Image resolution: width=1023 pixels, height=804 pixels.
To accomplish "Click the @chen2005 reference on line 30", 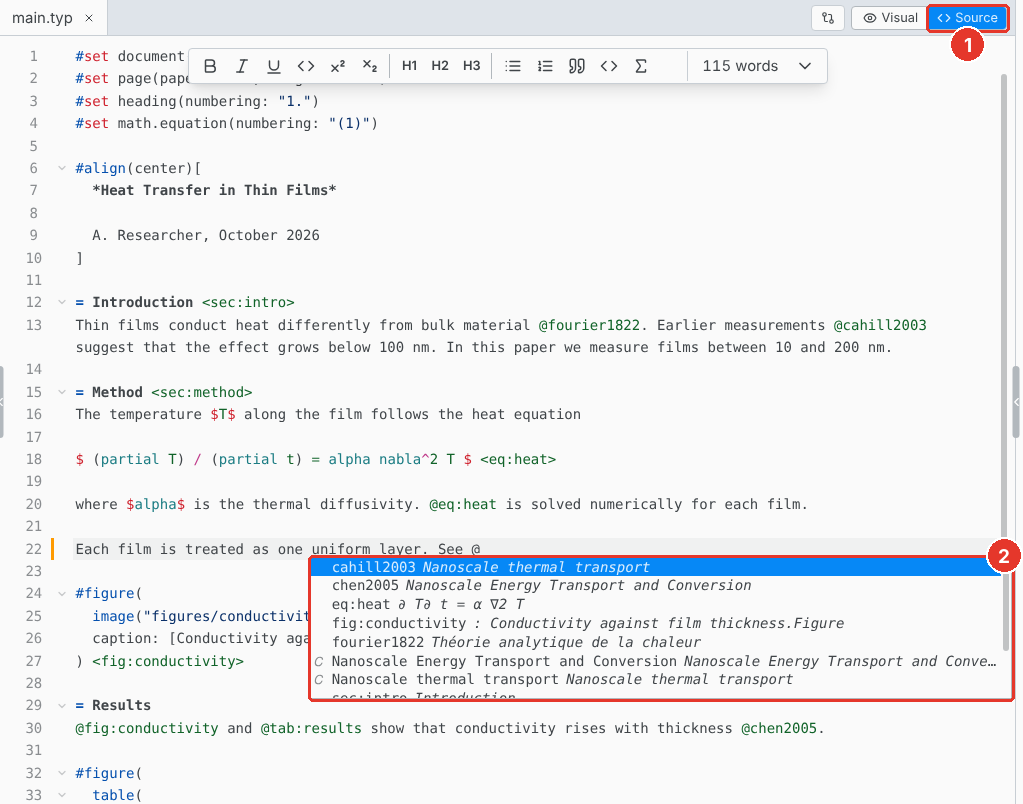I will (779, 728).
